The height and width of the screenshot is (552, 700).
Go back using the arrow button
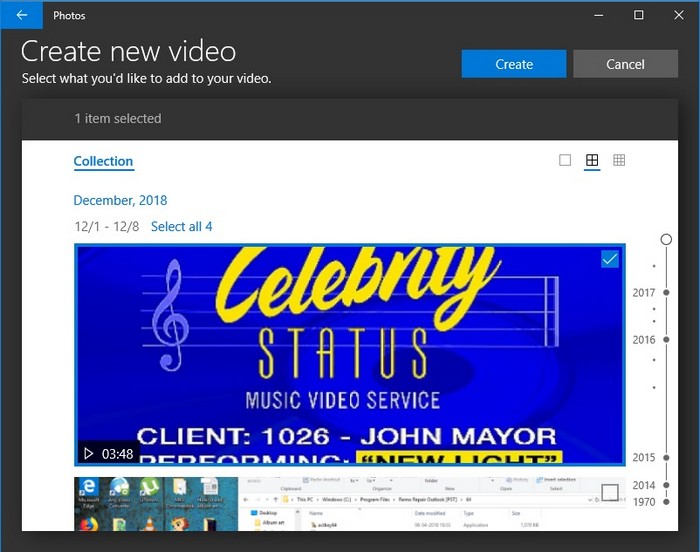click(x=21, y=15)
